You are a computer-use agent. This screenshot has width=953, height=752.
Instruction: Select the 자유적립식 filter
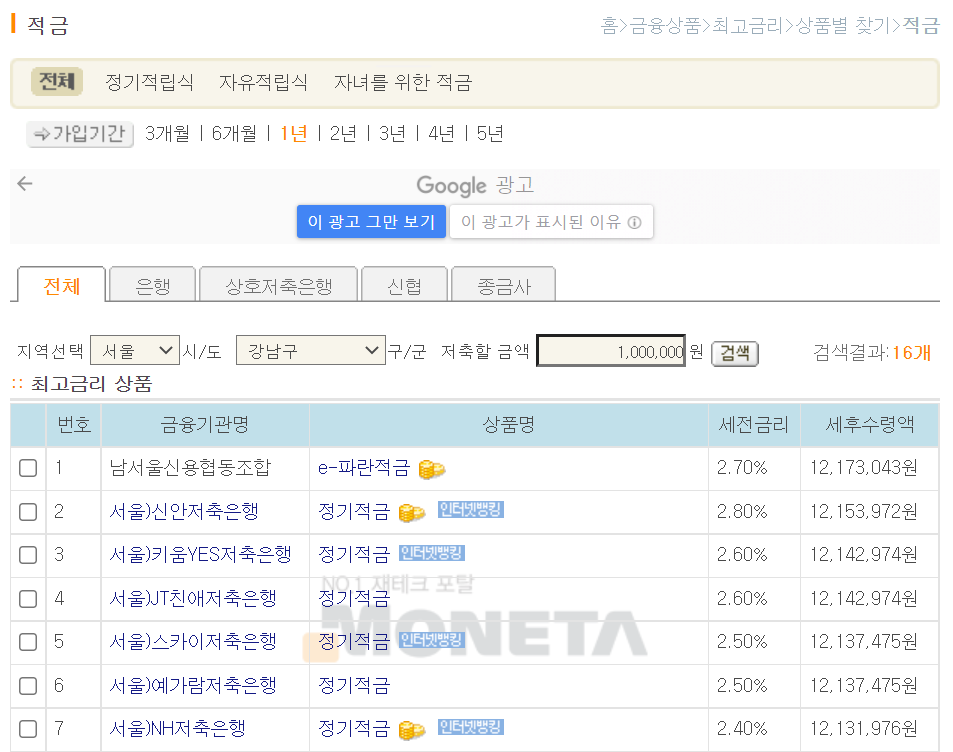pos(263,82)
